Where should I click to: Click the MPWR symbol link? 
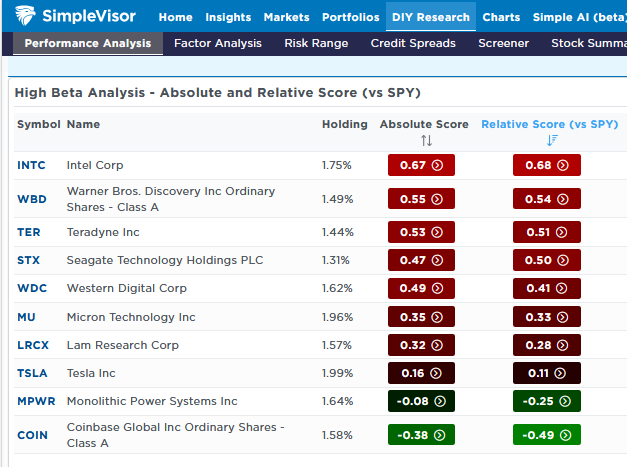tap(36, 401)
